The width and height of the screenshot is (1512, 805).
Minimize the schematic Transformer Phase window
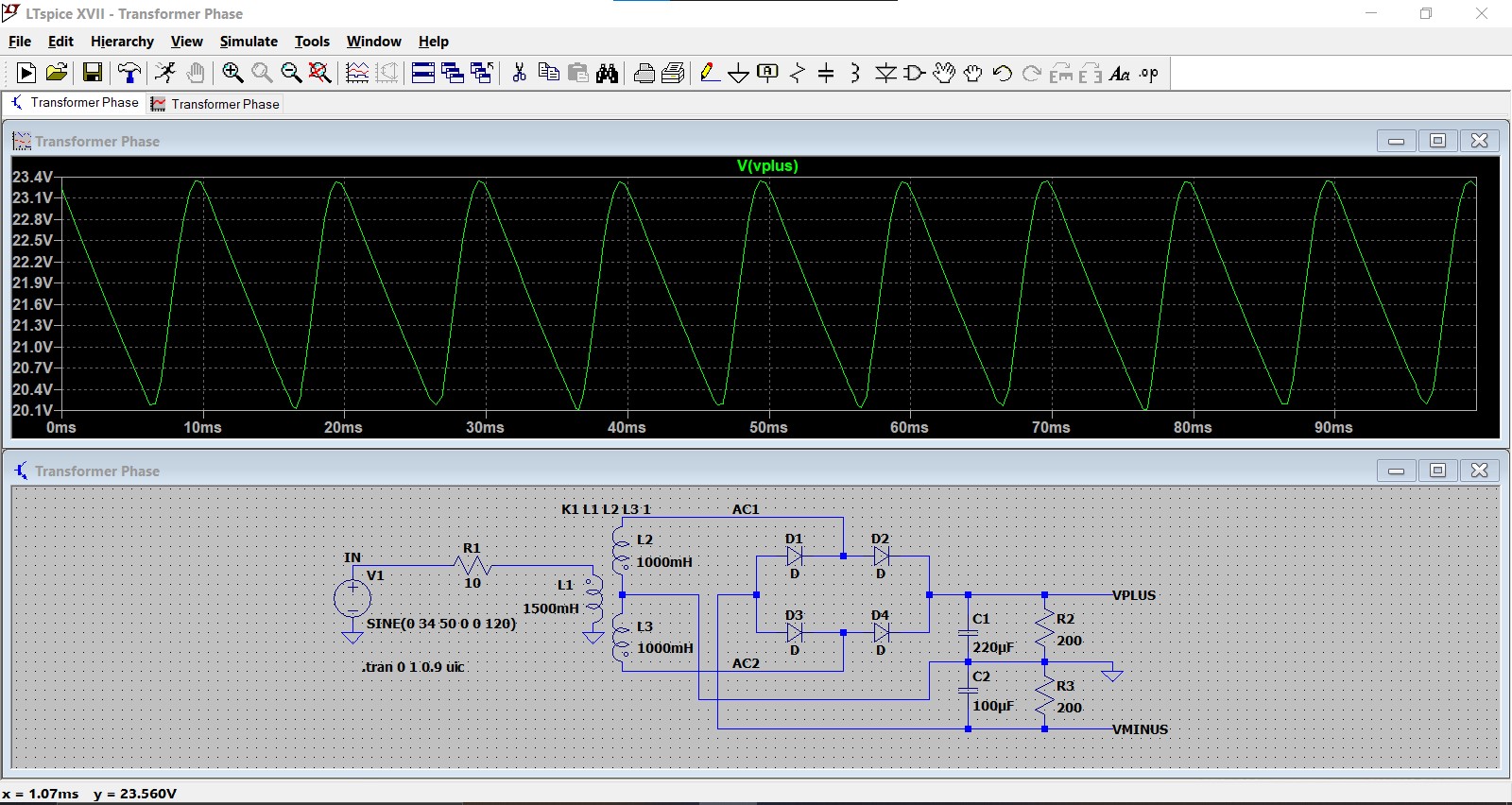coord(1396,471)
